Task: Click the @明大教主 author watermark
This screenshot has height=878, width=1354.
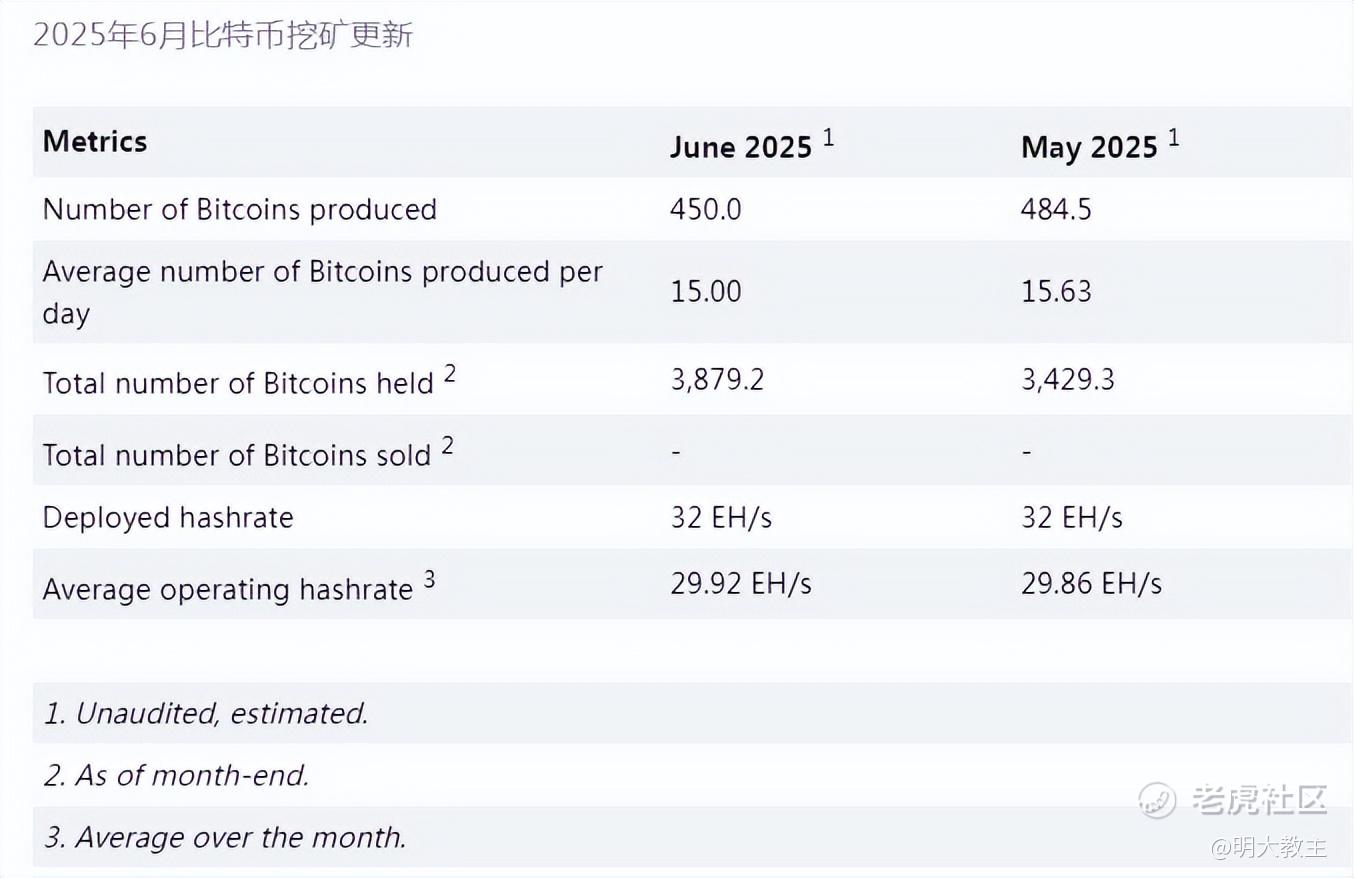Action: click(x=1269, y=848)
